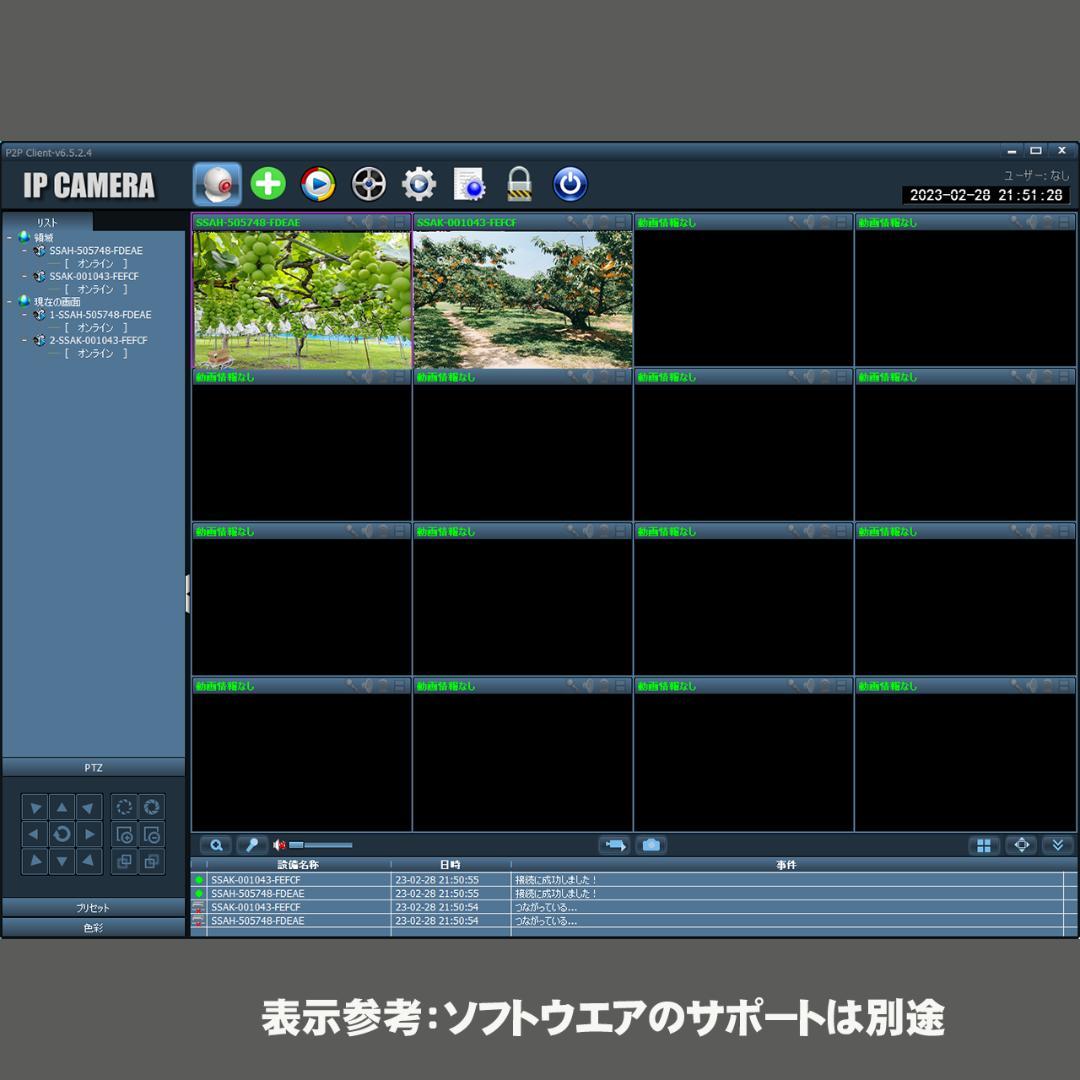Click the search magnifier in the bottom toolbar

point(216,845)
